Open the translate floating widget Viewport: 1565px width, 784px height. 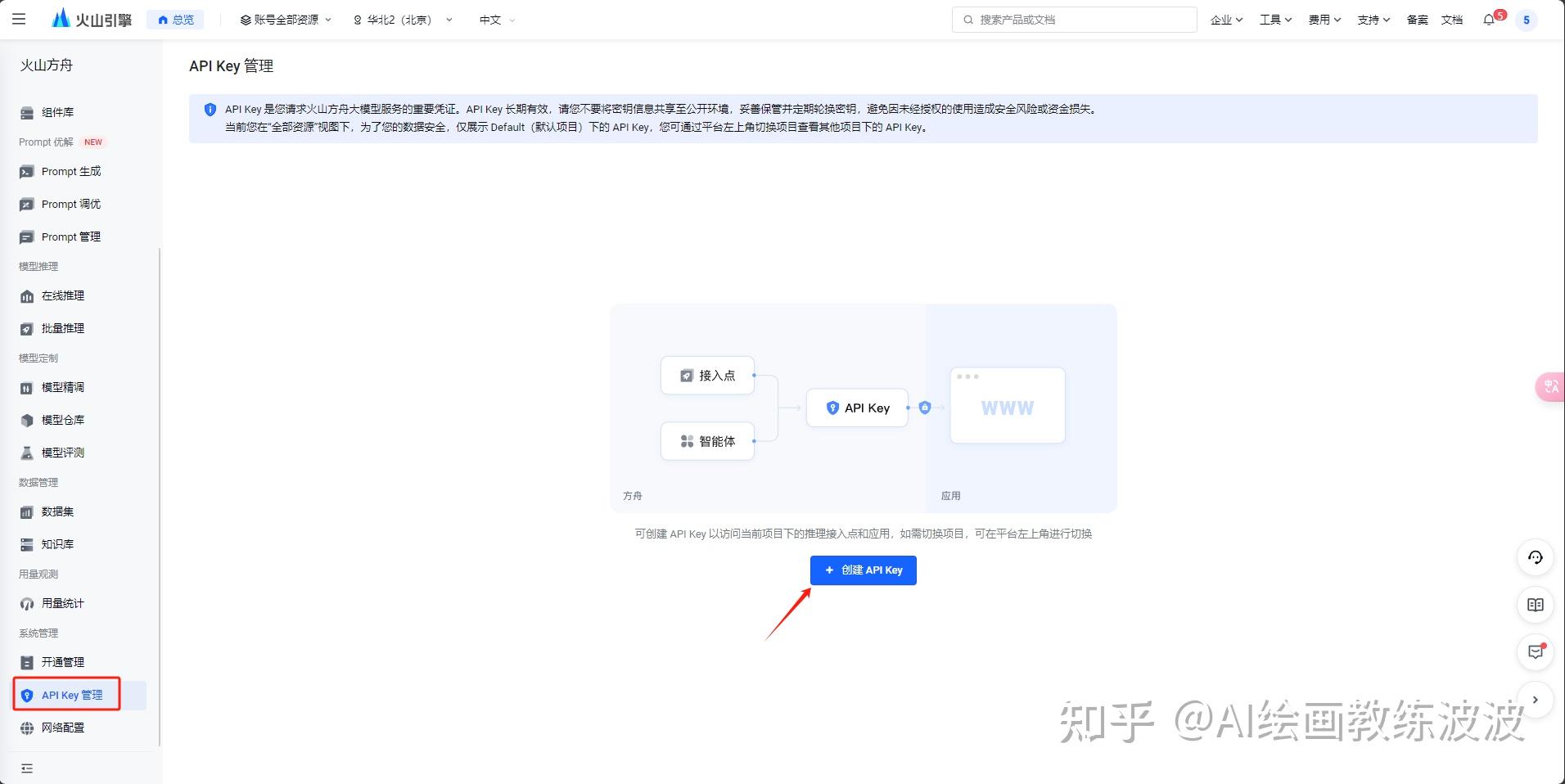tap(1550, 386)
